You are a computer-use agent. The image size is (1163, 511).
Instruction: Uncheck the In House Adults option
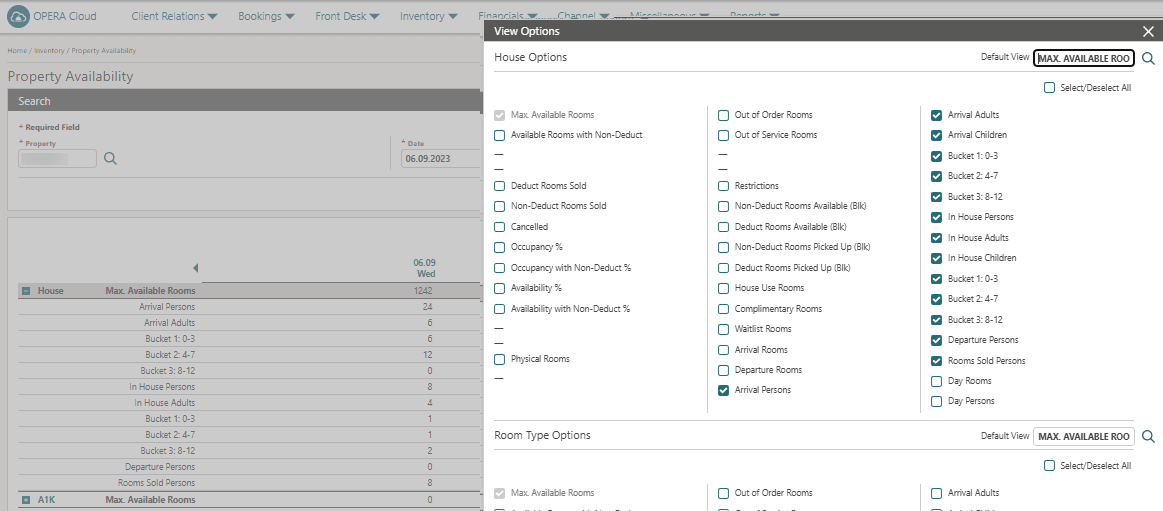coord(937,238)
